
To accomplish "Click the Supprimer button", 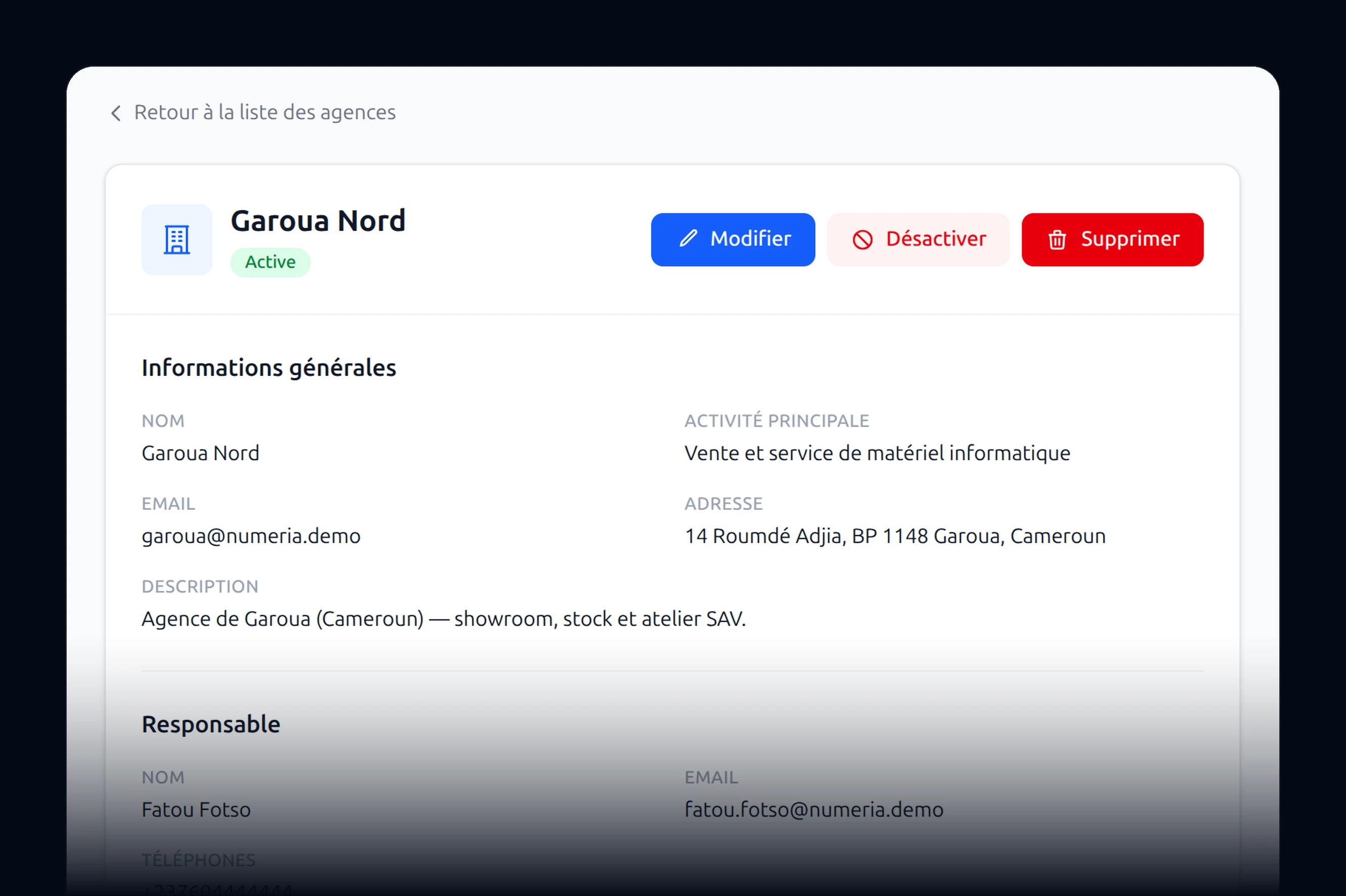I will pos(1112,239).
